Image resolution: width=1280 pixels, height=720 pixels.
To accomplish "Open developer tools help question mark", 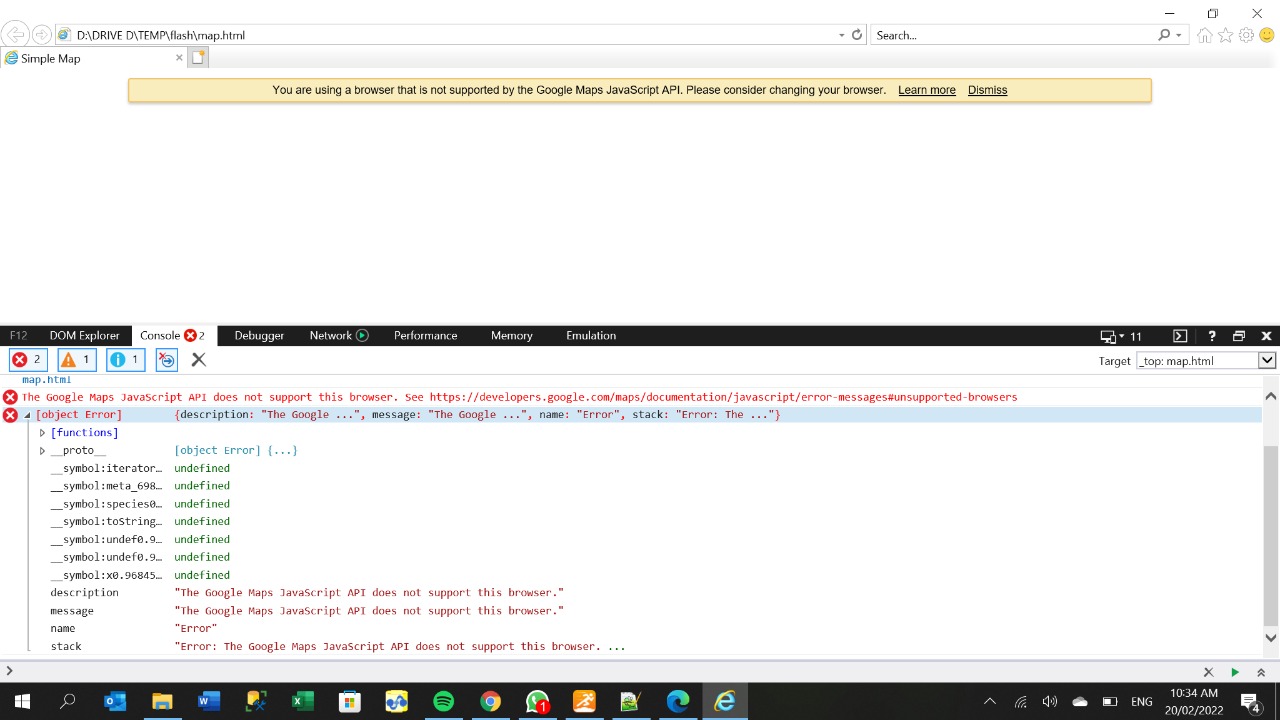I will [1212, 336].
